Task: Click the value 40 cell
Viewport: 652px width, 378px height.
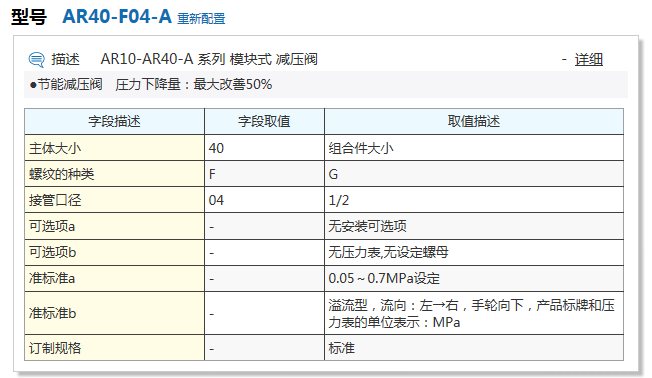Action: [264, 148]
